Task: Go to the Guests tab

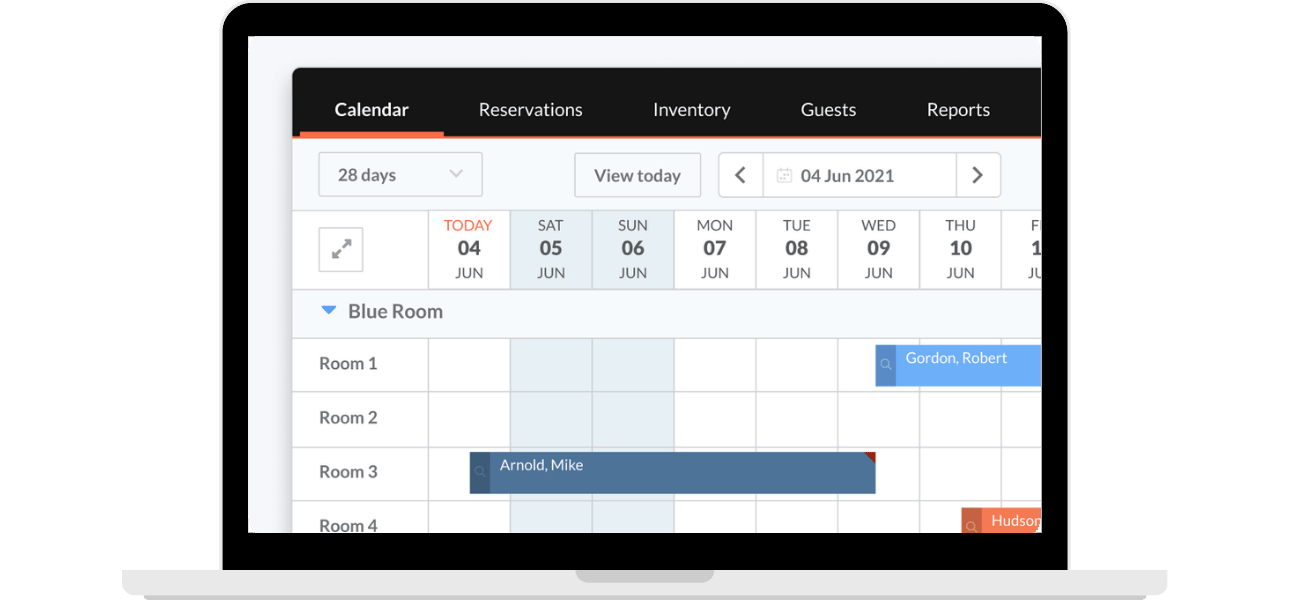Action: (828, 110)
